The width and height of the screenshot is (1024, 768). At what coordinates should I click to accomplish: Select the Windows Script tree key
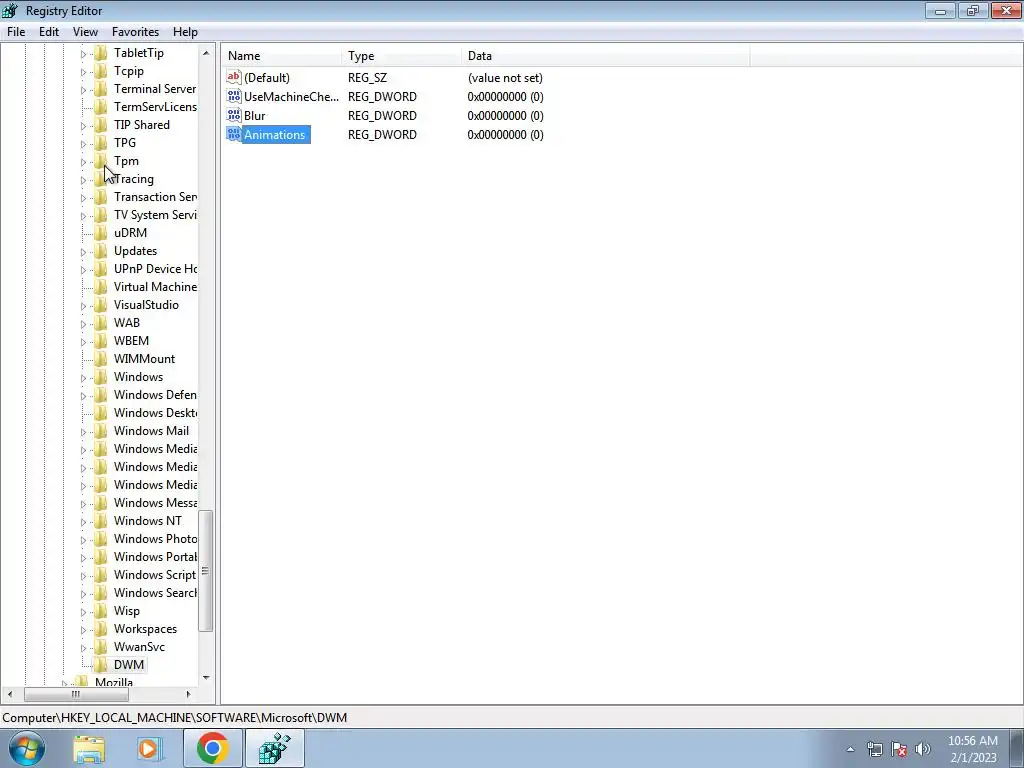(x=155, y=575)
